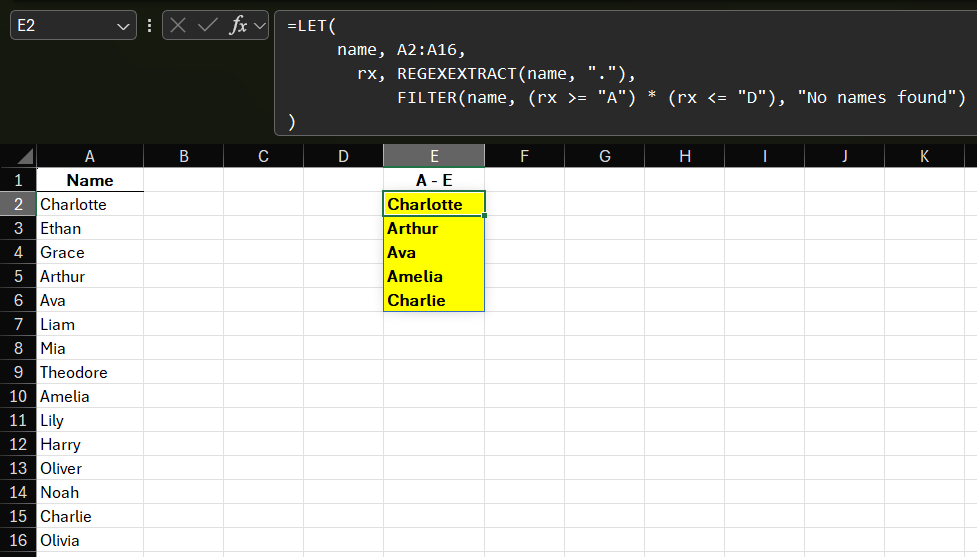This screenshot has width=977, height=557.
Task: Click the Name header cell
Action: point(90,180)
